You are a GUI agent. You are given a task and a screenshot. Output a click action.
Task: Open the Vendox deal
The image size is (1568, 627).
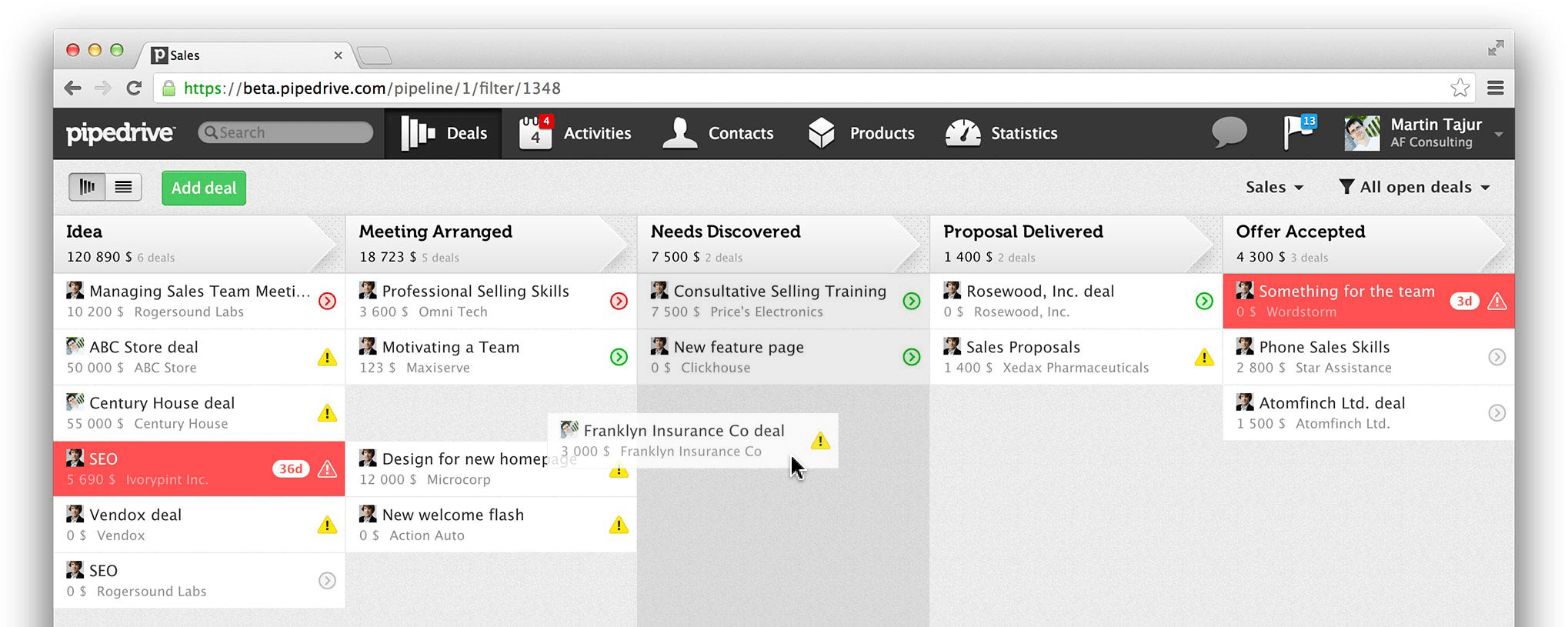coord(199,525)
